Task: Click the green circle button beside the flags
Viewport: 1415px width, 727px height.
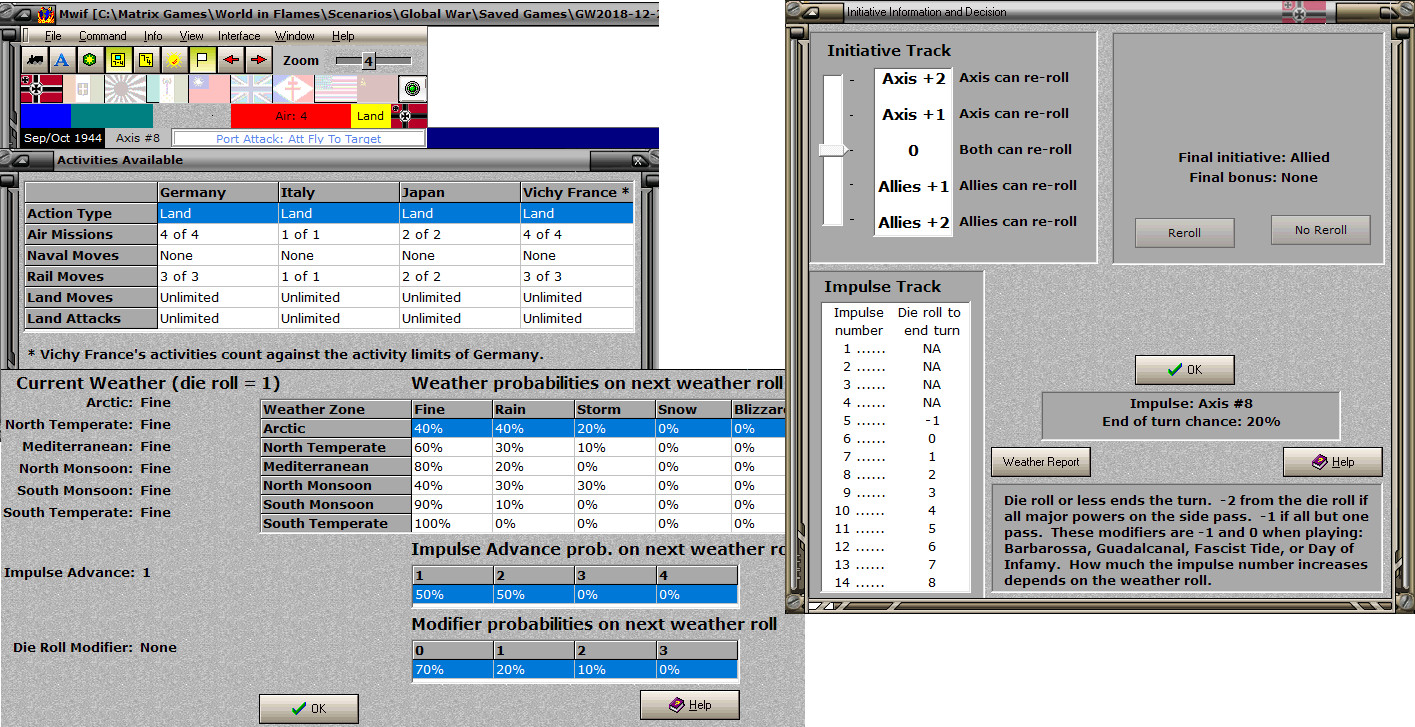Action: (412, 88)
